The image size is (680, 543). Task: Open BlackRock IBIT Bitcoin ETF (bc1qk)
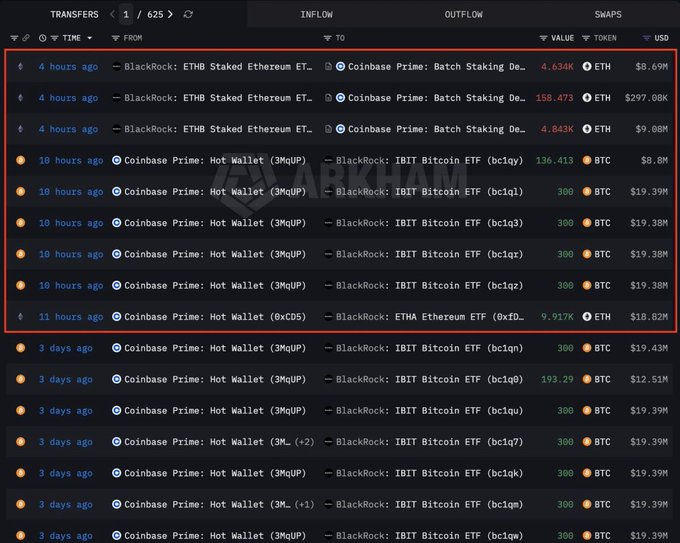(429, 473)
